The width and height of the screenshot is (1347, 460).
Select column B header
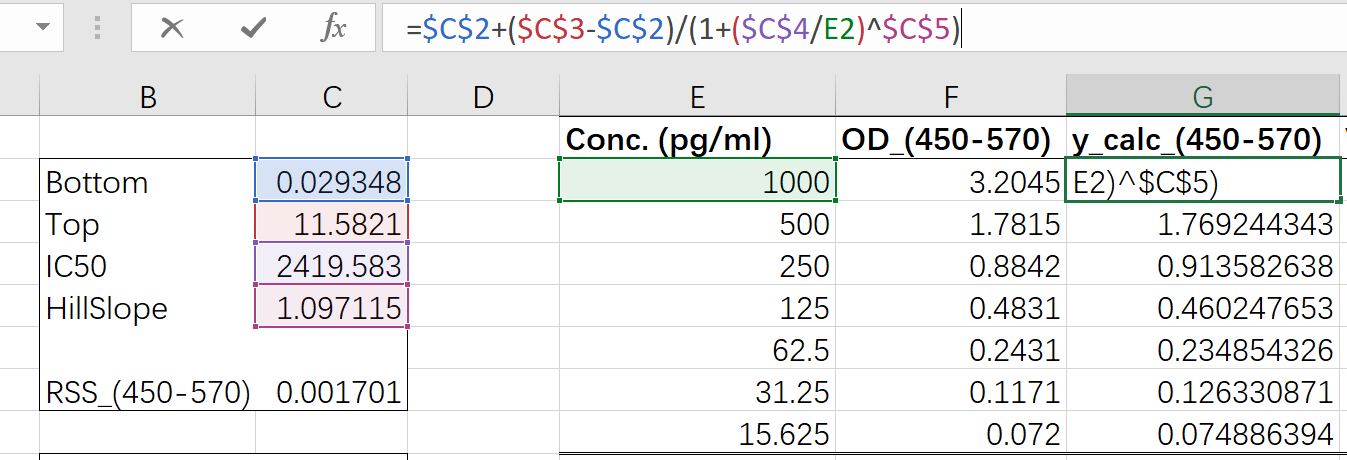pyautogui.click(x=148, y=97)
